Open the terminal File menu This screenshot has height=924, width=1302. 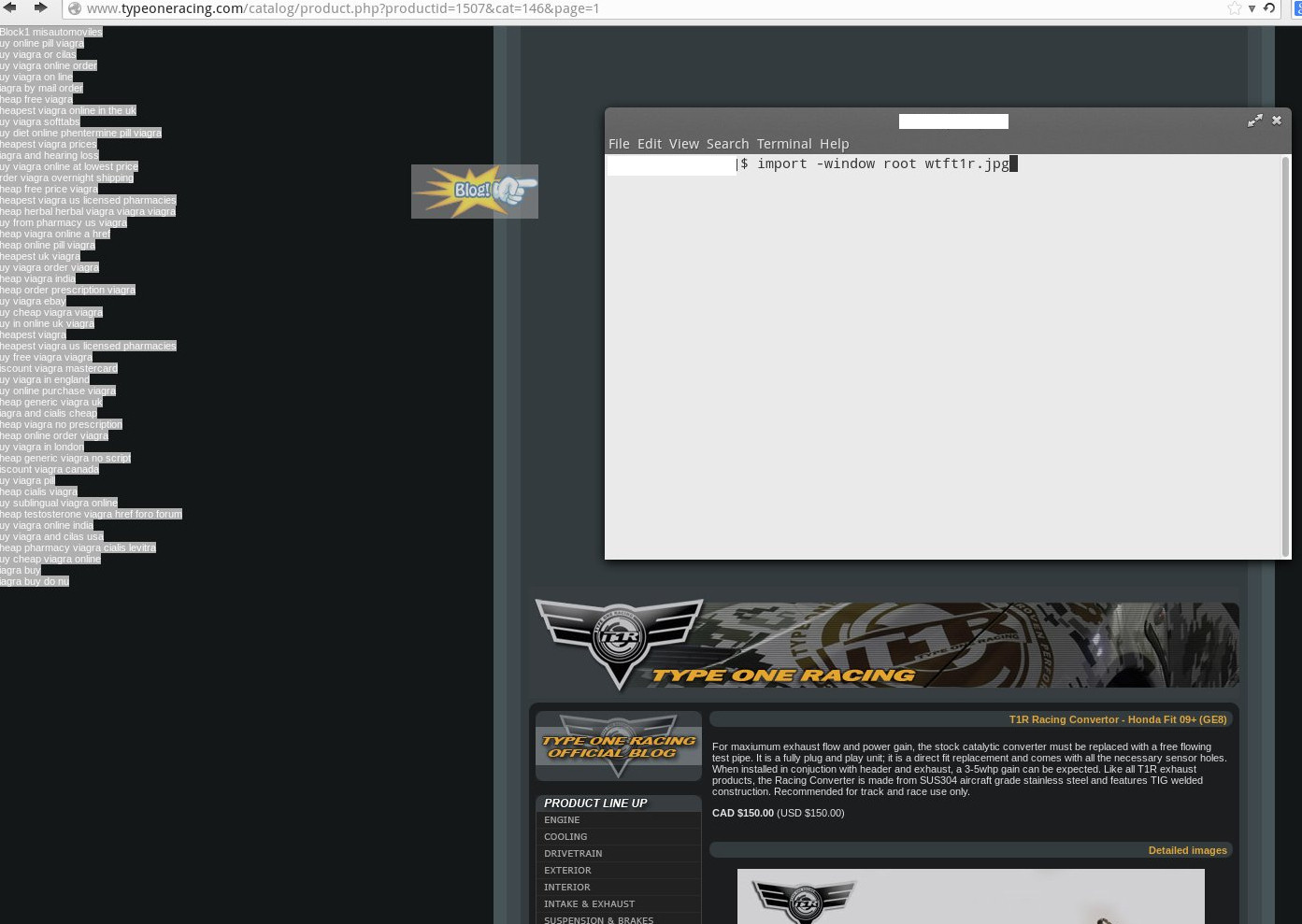click(619, 144)
